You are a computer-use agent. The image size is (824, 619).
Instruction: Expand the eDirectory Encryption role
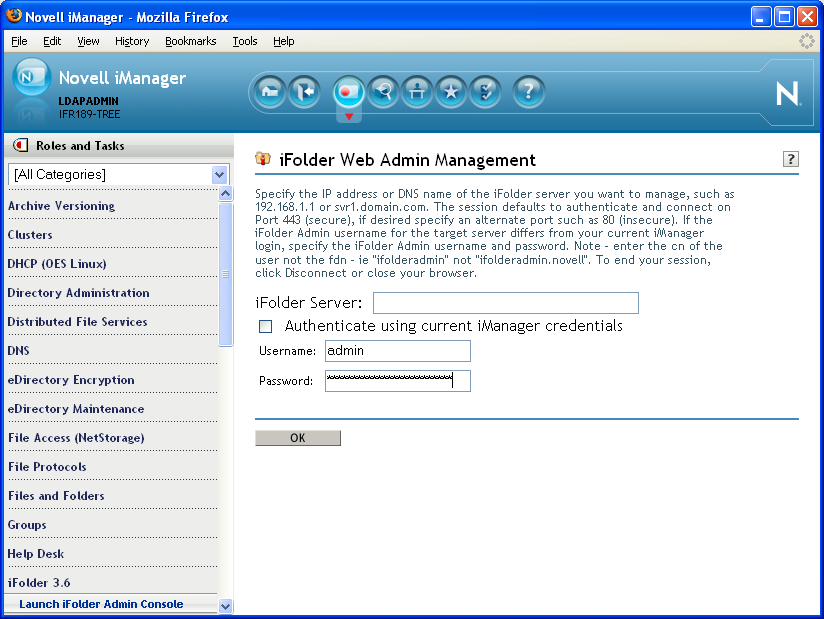pos(71,380)
